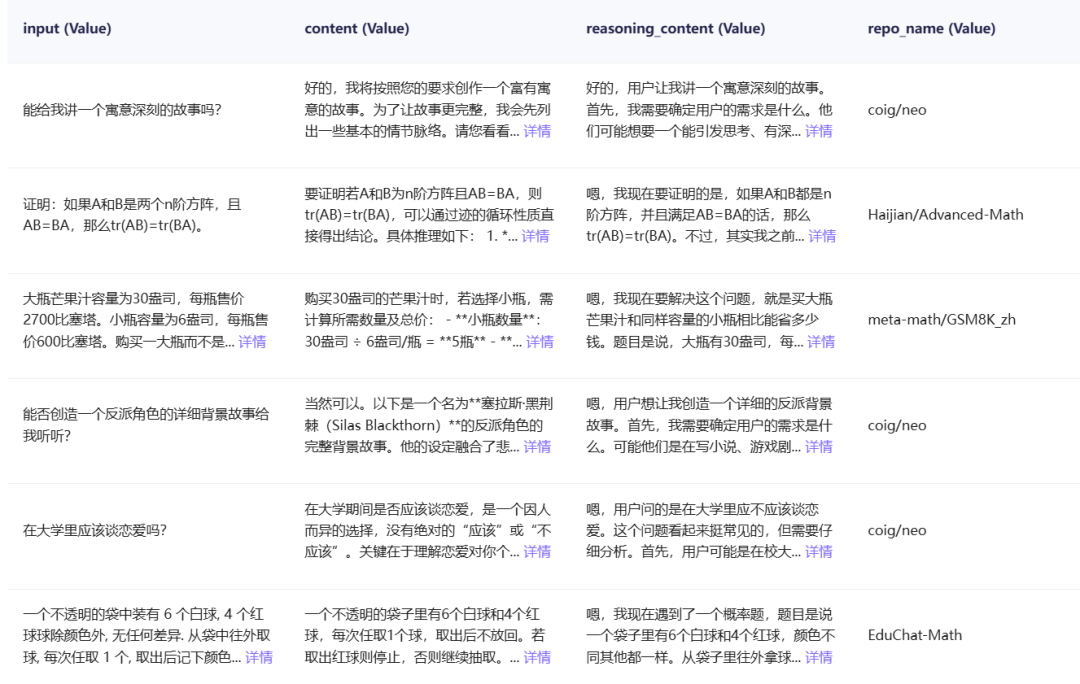Select input cell 能给我讲一个寓意深刻的故事吗?
This screenshot has height=684, width=1080.
(122, 110)
